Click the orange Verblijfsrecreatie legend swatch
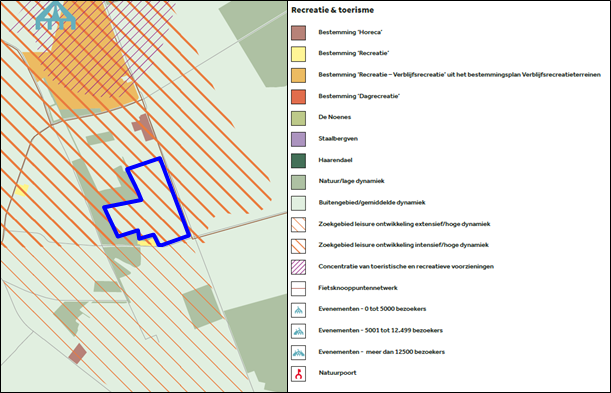Image resolution: width=611 pixels, height=393 pixels. click(x=298, y=75)
